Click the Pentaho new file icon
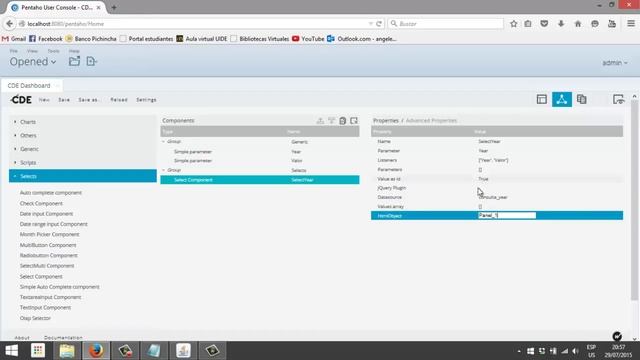The height and width of the screenshot is (360, 640). click(x=91, y=61)
